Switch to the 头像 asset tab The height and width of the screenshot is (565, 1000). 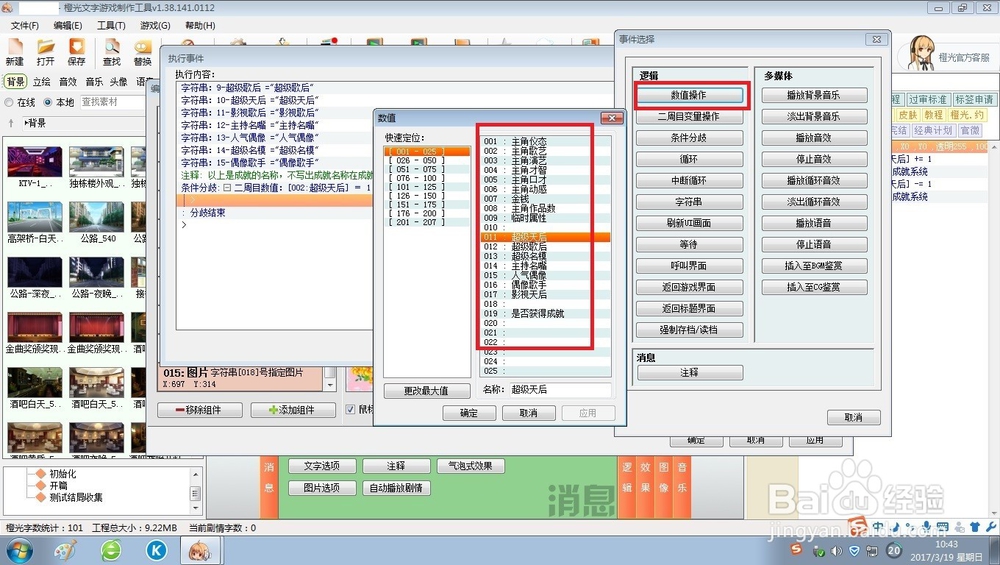click(119, 82)
